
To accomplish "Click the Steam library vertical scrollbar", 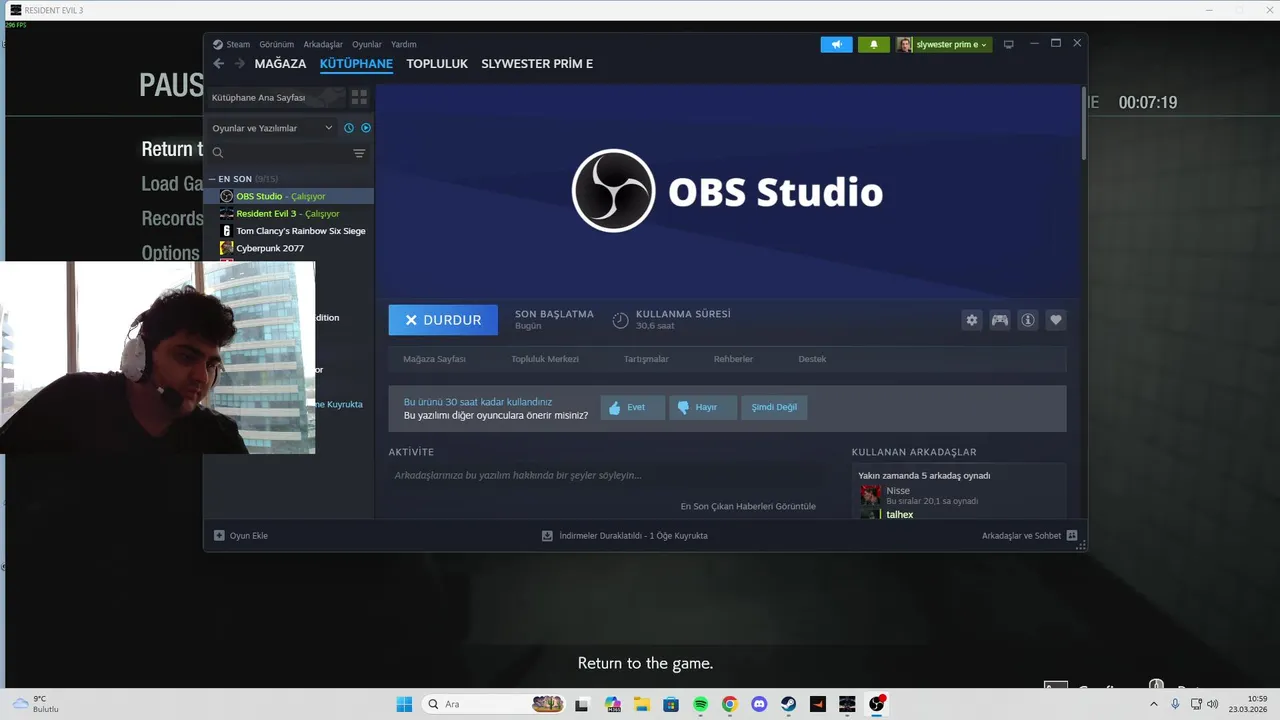I will [x=1083, y=123].
